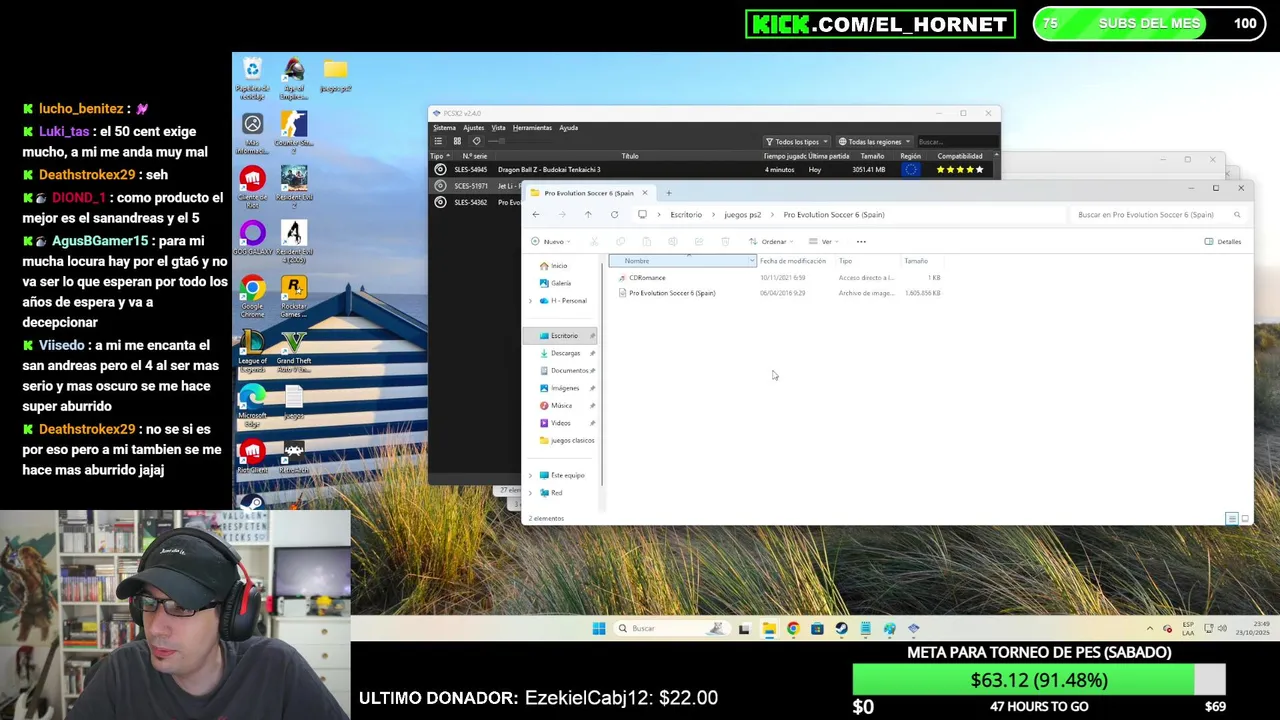Open the Ver dropdown in Explorer
The height and width of the screenshot is (720, 1280).
(x=823, y=241)
